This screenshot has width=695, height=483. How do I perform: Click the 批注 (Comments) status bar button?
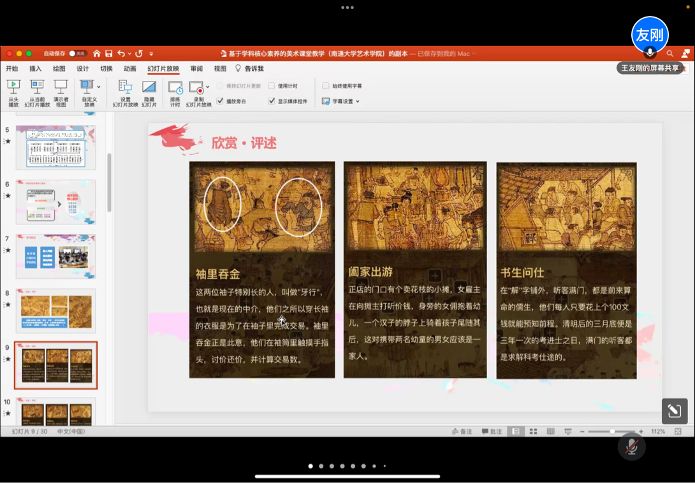coord(492,431)
